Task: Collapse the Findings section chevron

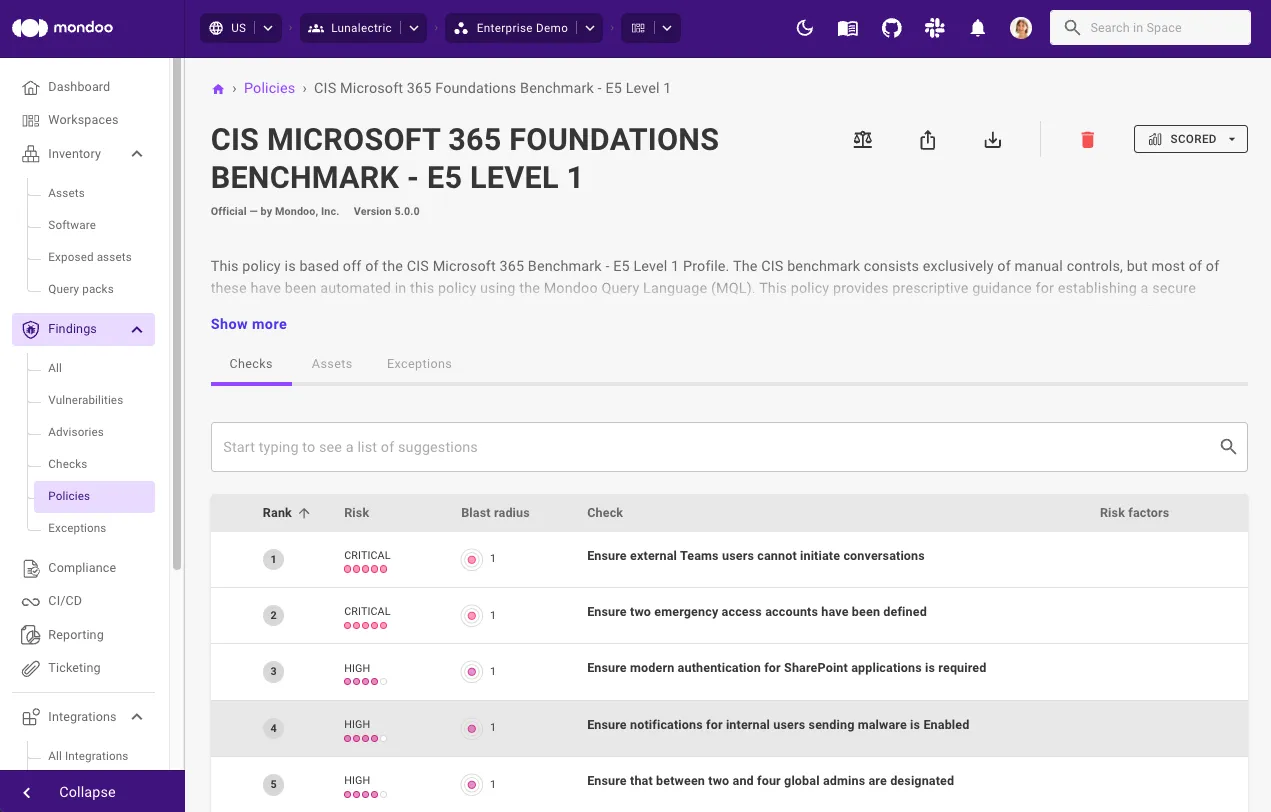Action: point(137,329)
